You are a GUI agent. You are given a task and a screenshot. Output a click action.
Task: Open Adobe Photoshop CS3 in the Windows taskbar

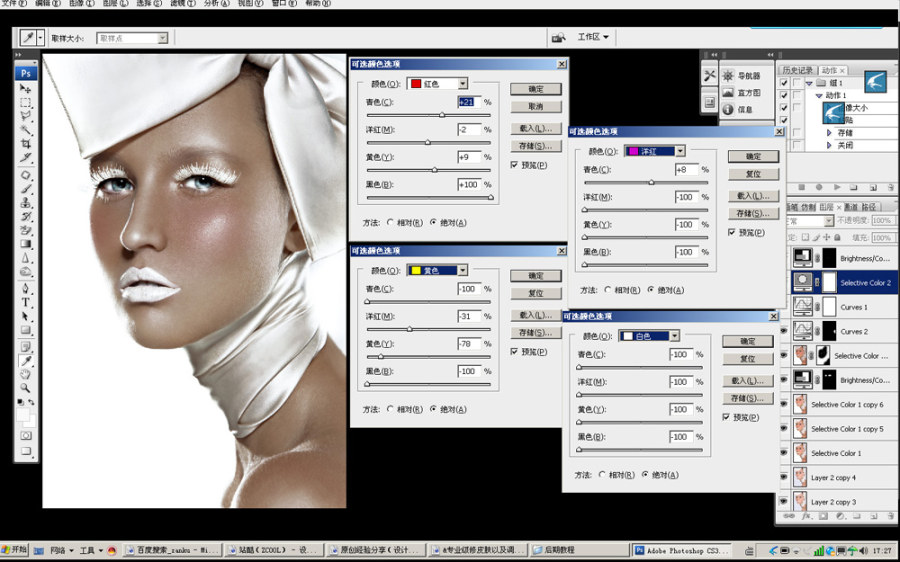(x=682, y=551)
